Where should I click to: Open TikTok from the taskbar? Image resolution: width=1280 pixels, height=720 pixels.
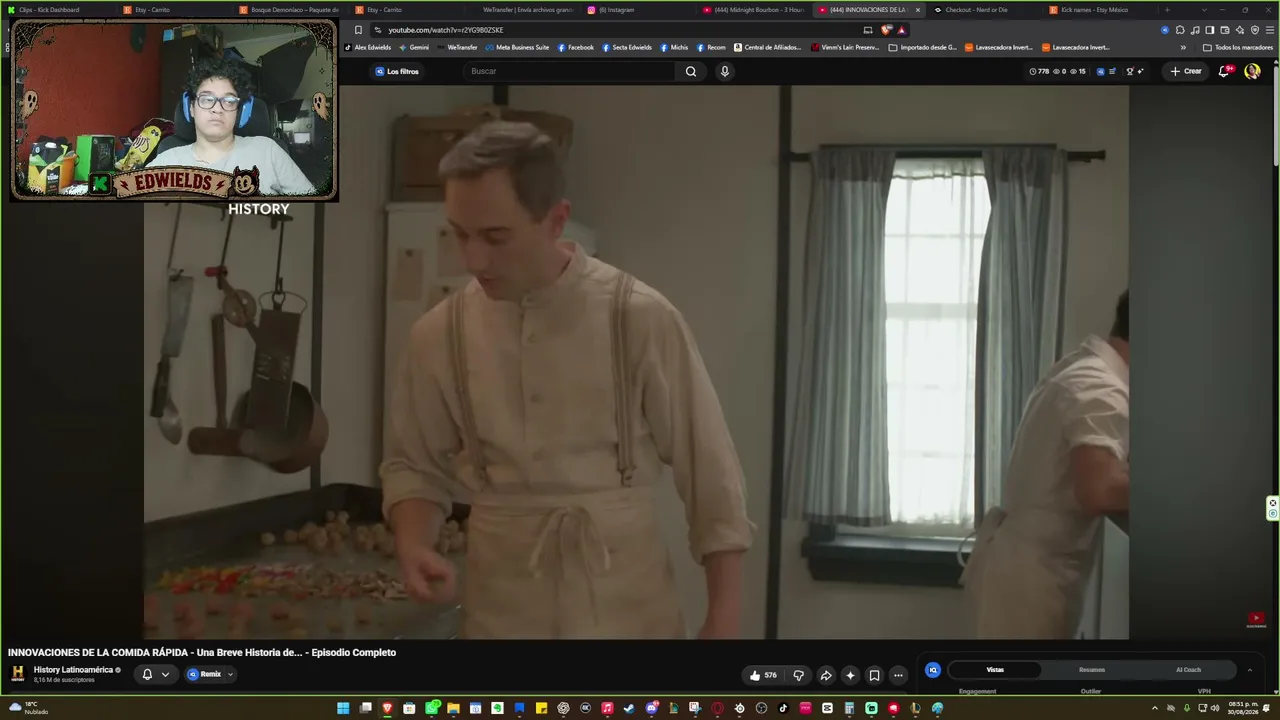[x=783, y=708]
